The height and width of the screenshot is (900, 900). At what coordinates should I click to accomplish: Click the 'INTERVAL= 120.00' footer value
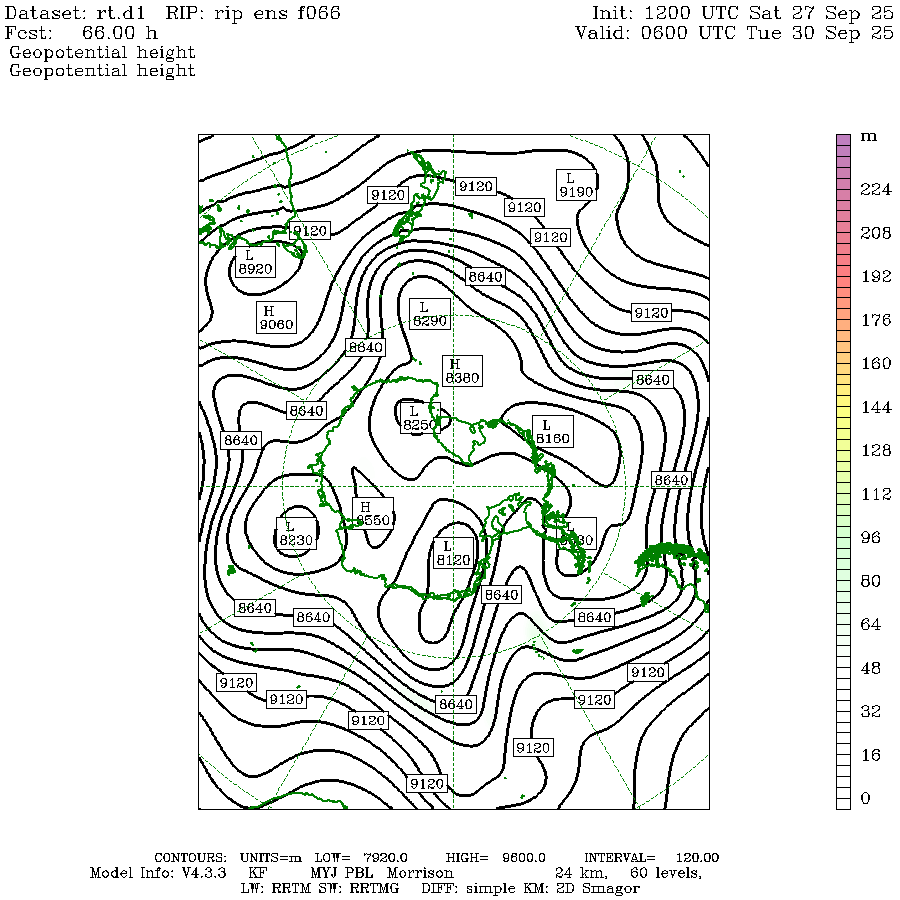(x=651, y=858)
